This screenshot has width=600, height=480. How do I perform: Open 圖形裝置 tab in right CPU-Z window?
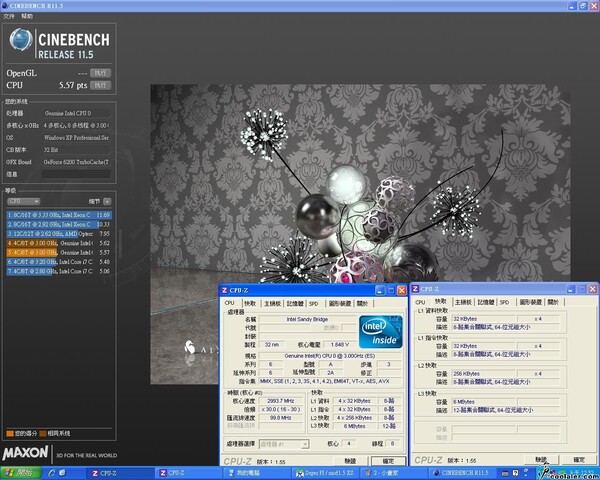pos(531,302)
